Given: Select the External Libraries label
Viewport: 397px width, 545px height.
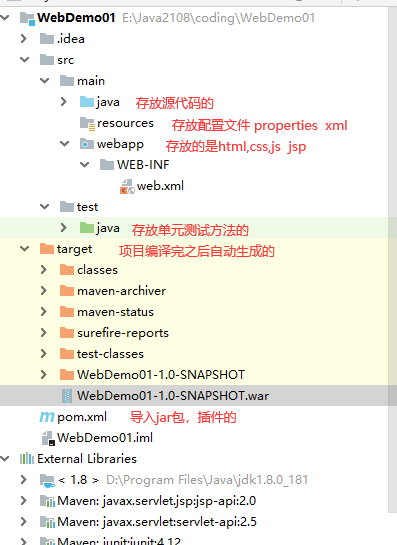Looking at the screenshot, I should pyautogui.click(x=87, y=459).
